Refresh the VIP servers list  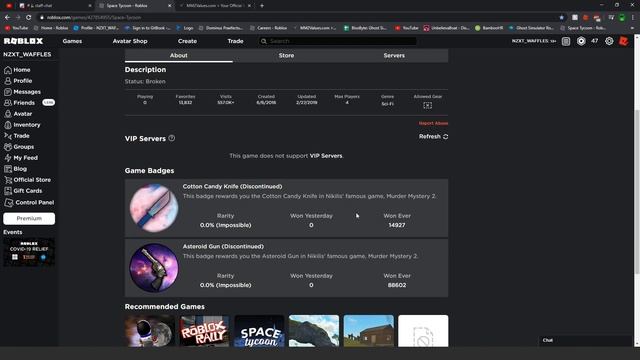(x=433, y=137)
